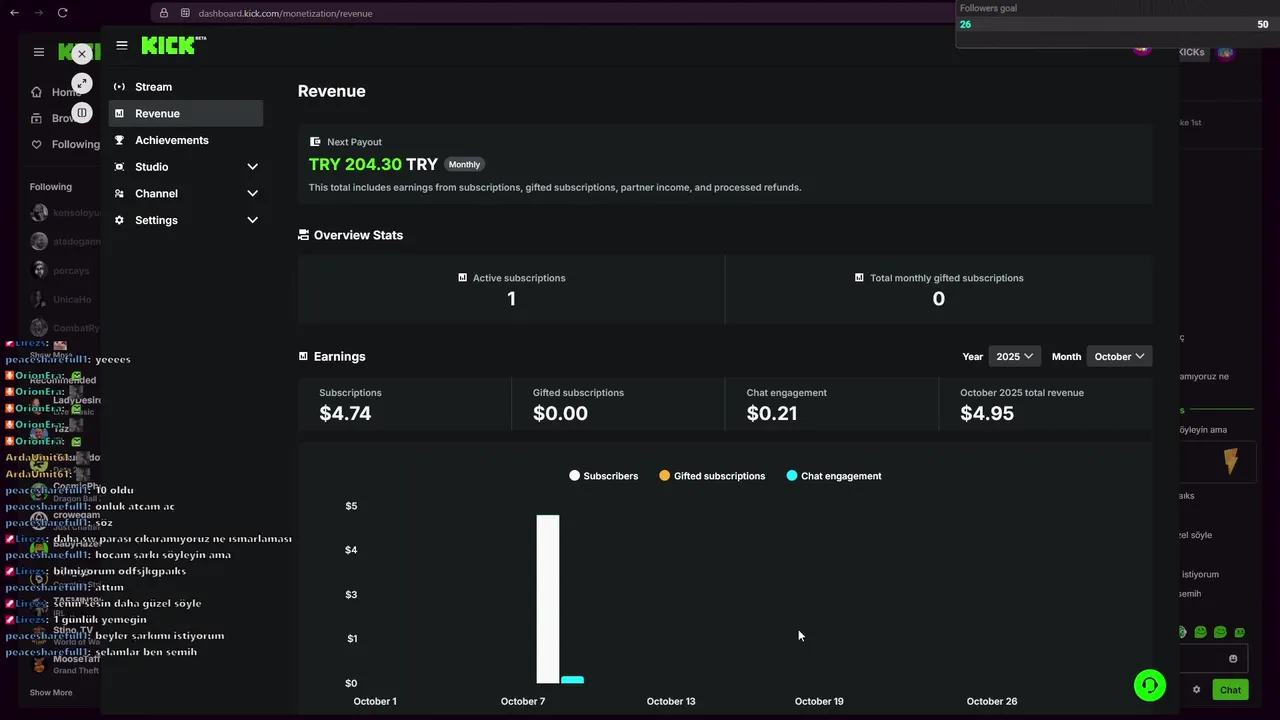Image resolution: width=1280 pixels, height=720 pixels.
Task: Close the overlay with the X button
Action: point(82,54)
